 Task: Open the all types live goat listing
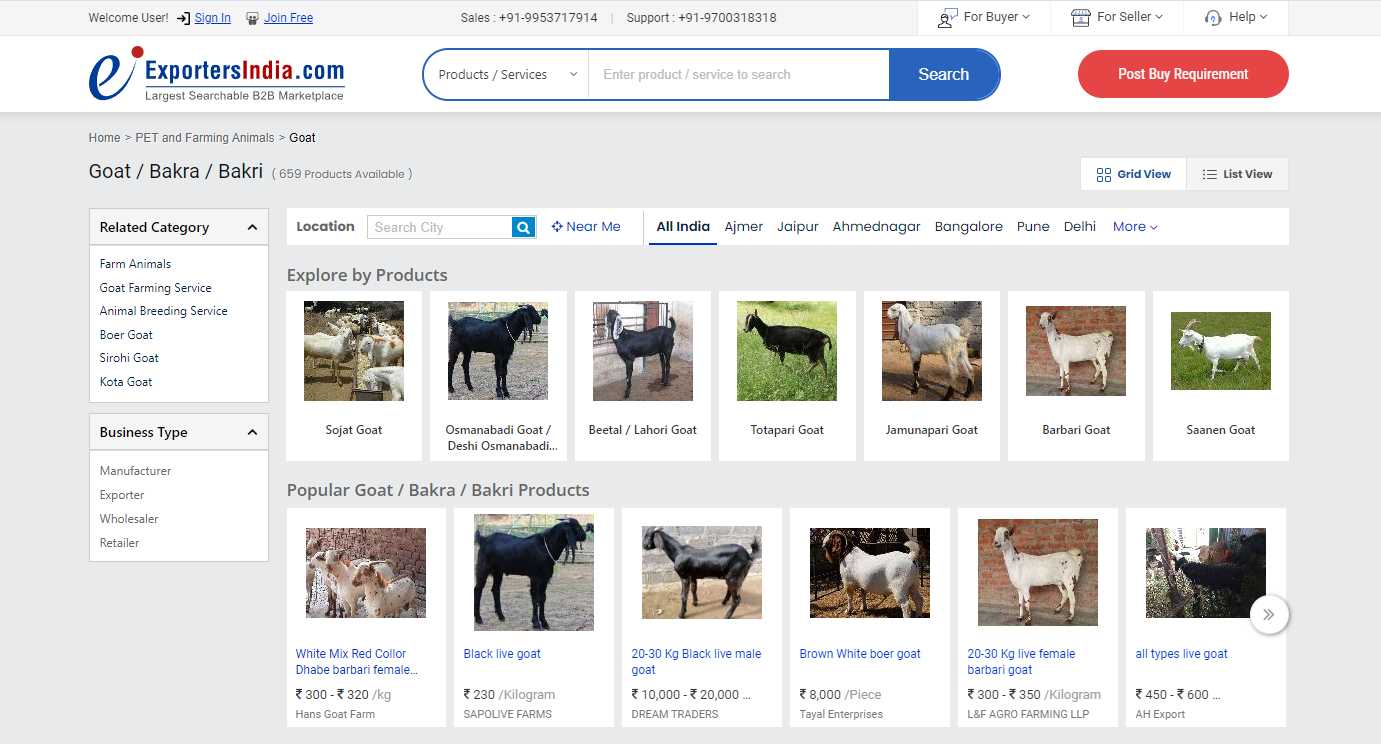pos(1181,654)
